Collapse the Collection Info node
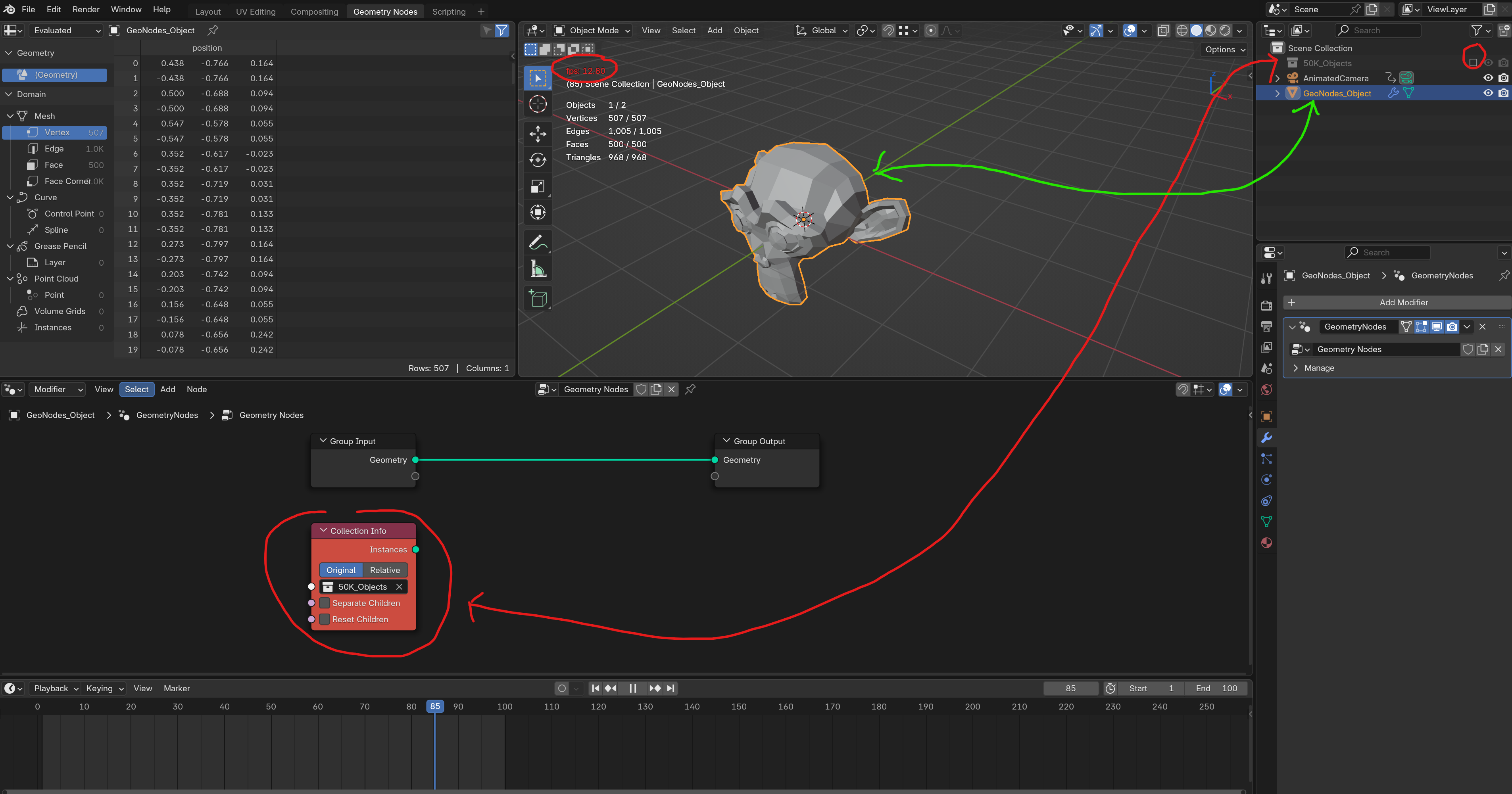The width and height of the screenshot is (1512, 794). pyautogui.click(x=323, y=531)
